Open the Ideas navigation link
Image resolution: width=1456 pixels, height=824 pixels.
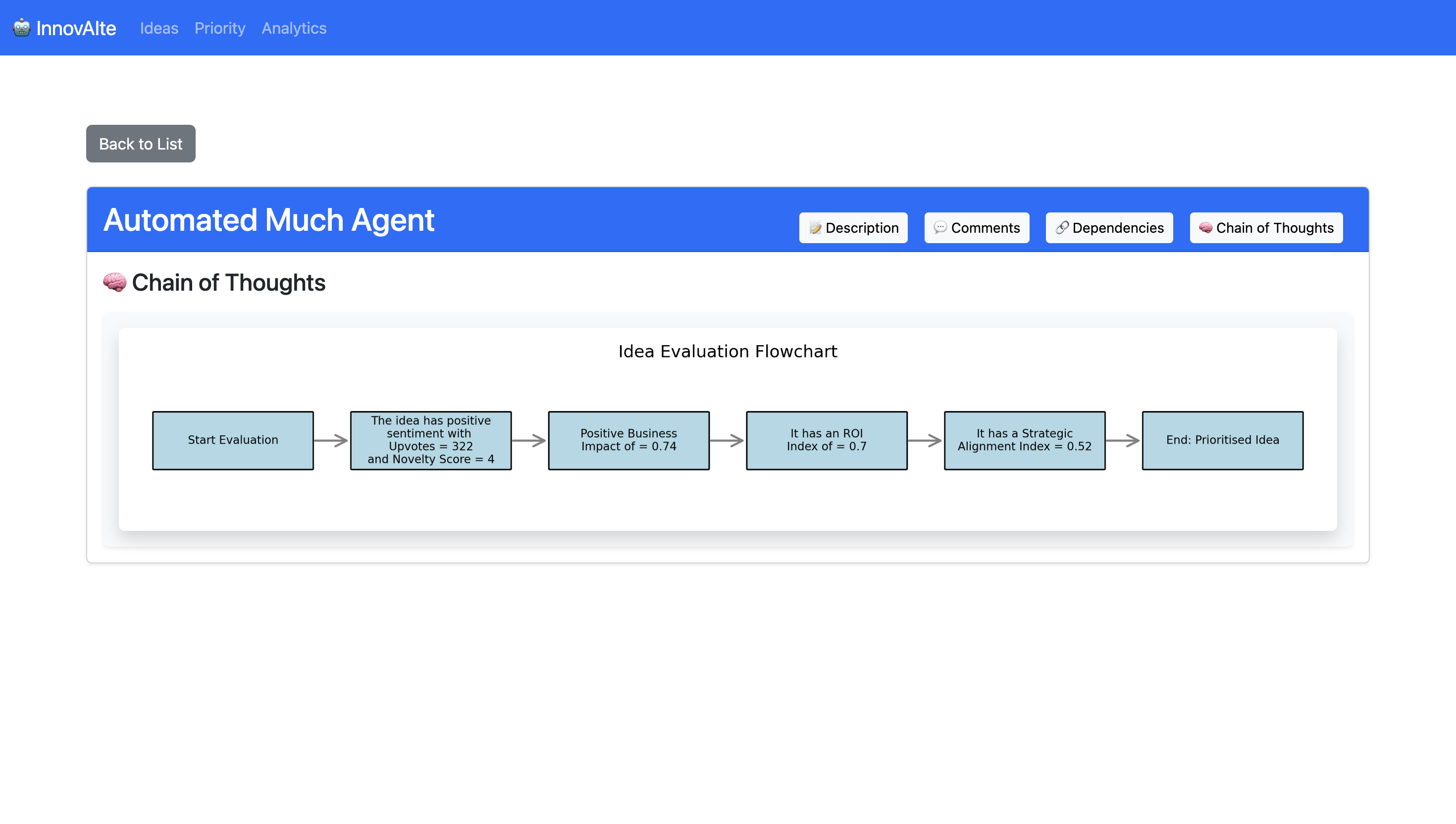point(159,28)
